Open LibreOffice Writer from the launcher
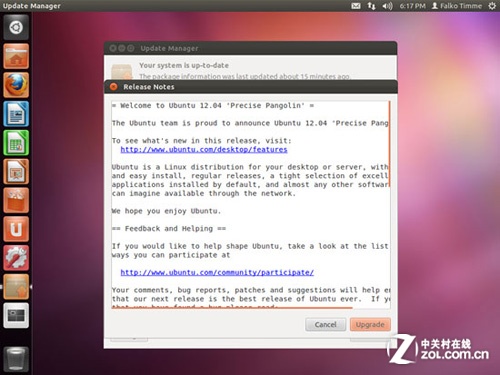The width and height of the screenshot is (500, 375). pos(16,114)
